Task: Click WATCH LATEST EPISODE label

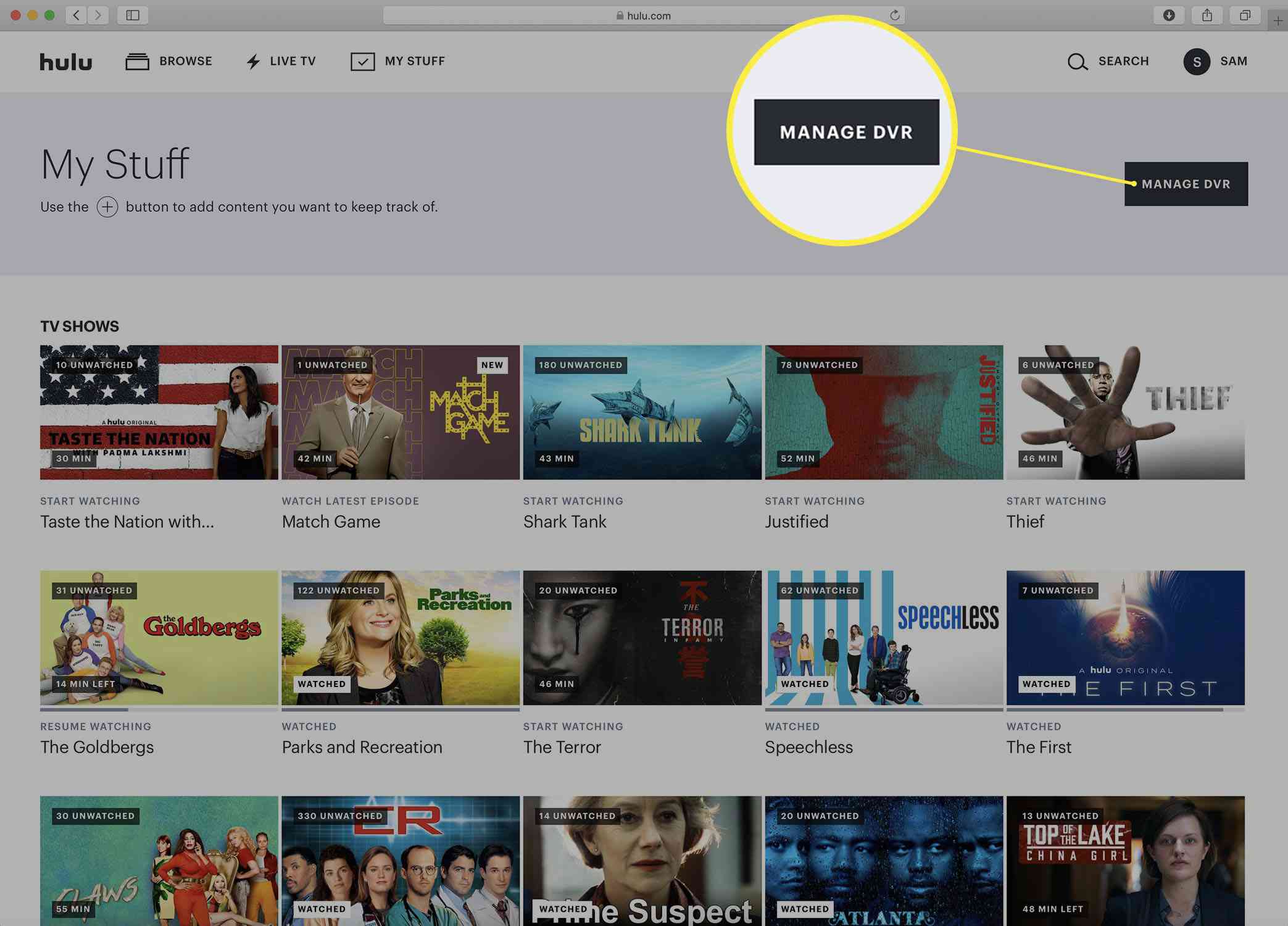Action: point(351,501)
